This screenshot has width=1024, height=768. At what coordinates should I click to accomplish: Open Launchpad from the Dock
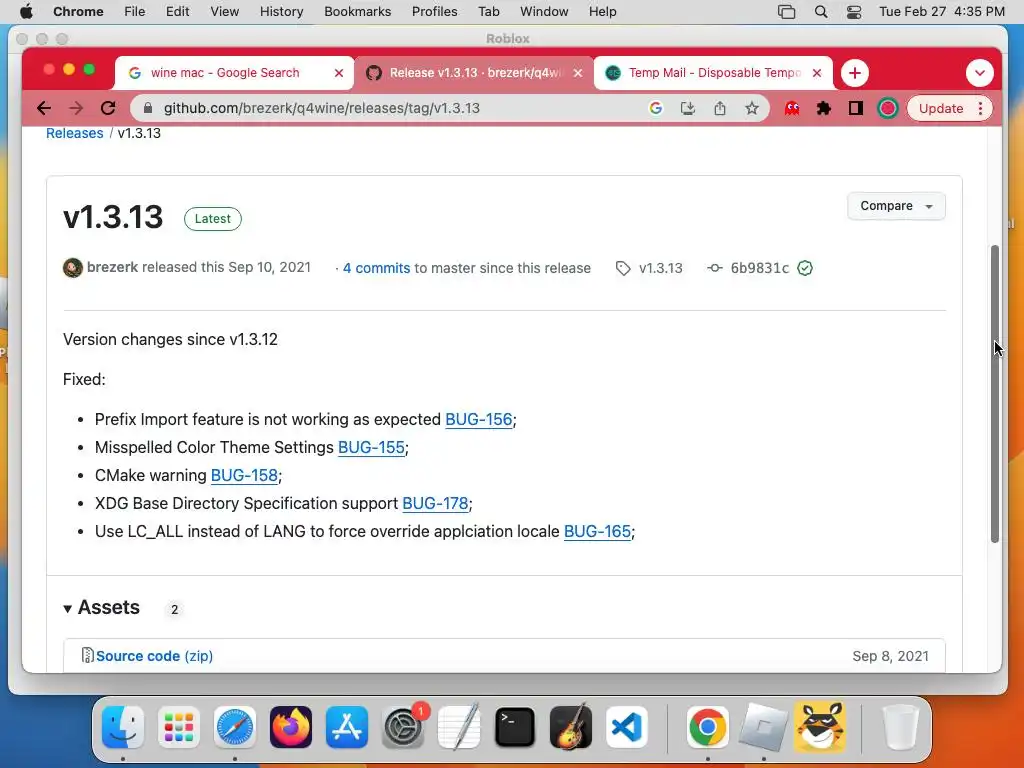point(179,727)
